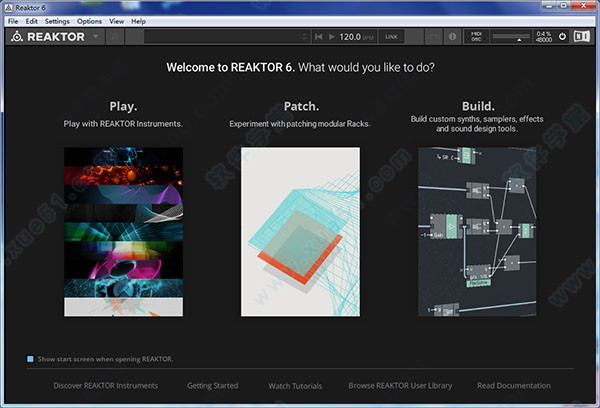This screenshot has width=600, height=408.
Task: Click the search magnifier icon in the toolbar
Action: pos(114,37)
